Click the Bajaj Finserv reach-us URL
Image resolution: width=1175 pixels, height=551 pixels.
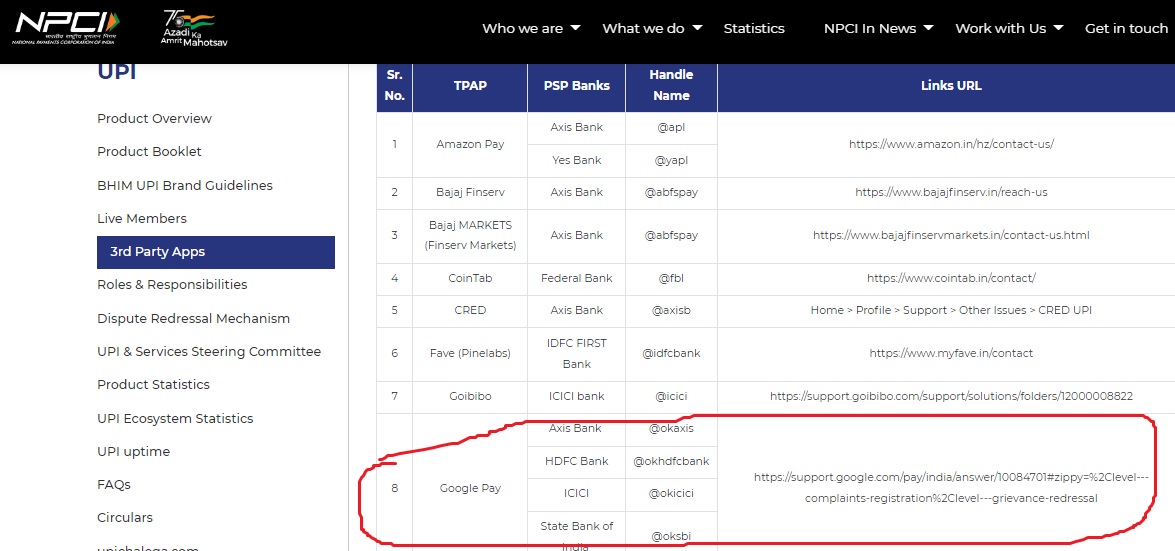[x=951, y=192]
